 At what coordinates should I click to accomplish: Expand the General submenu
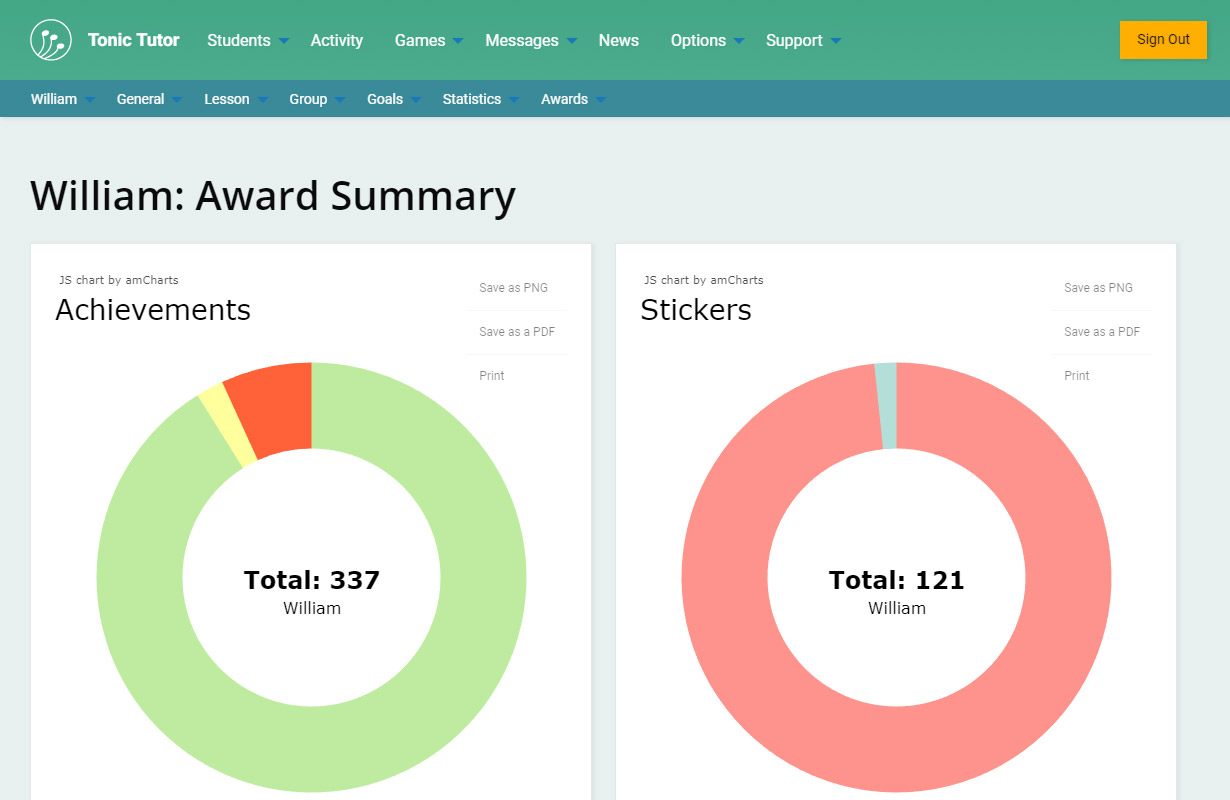[148, 99]
